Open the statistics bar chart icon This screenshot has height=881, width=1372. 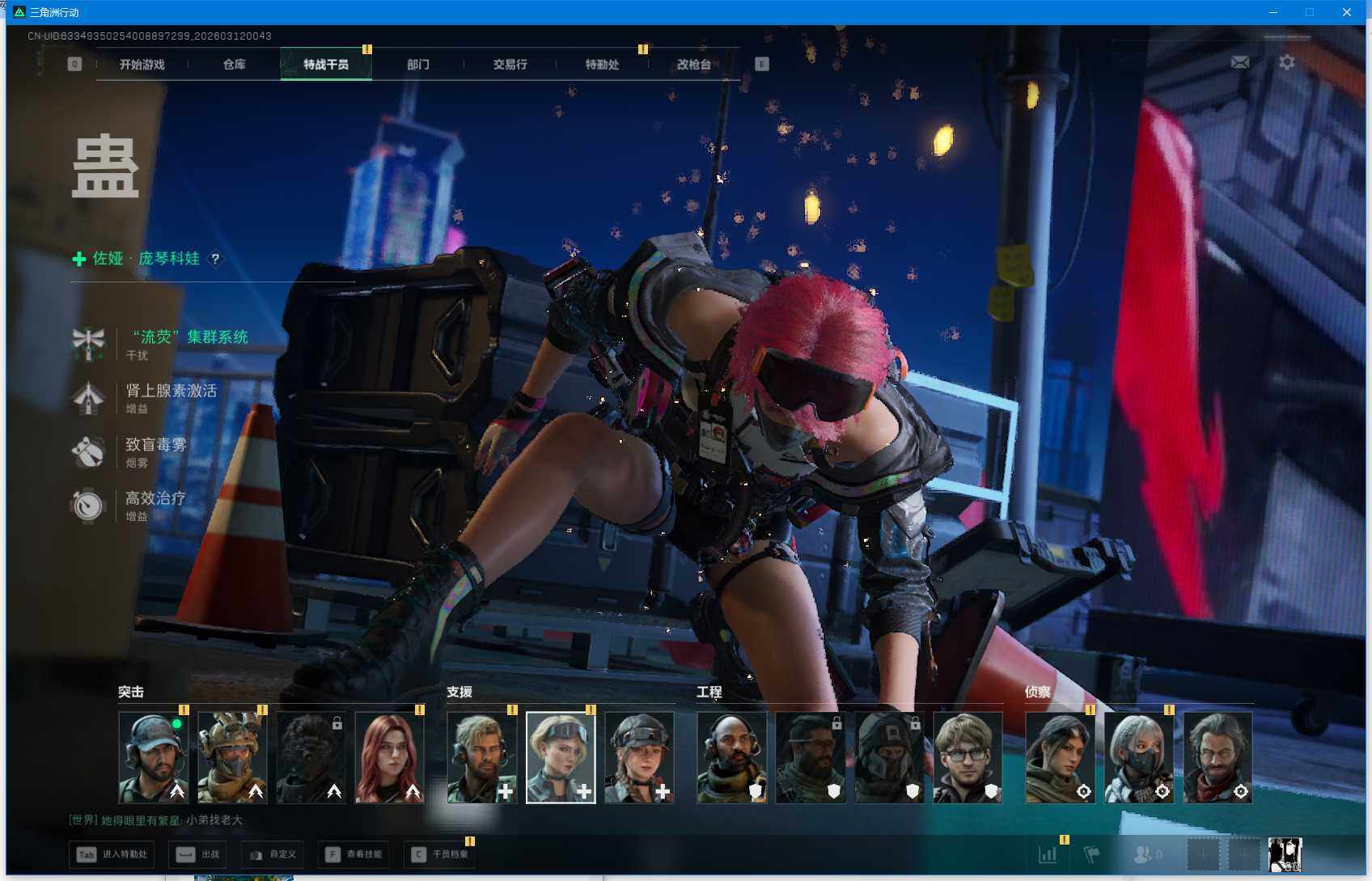[x=1048, y=854]
